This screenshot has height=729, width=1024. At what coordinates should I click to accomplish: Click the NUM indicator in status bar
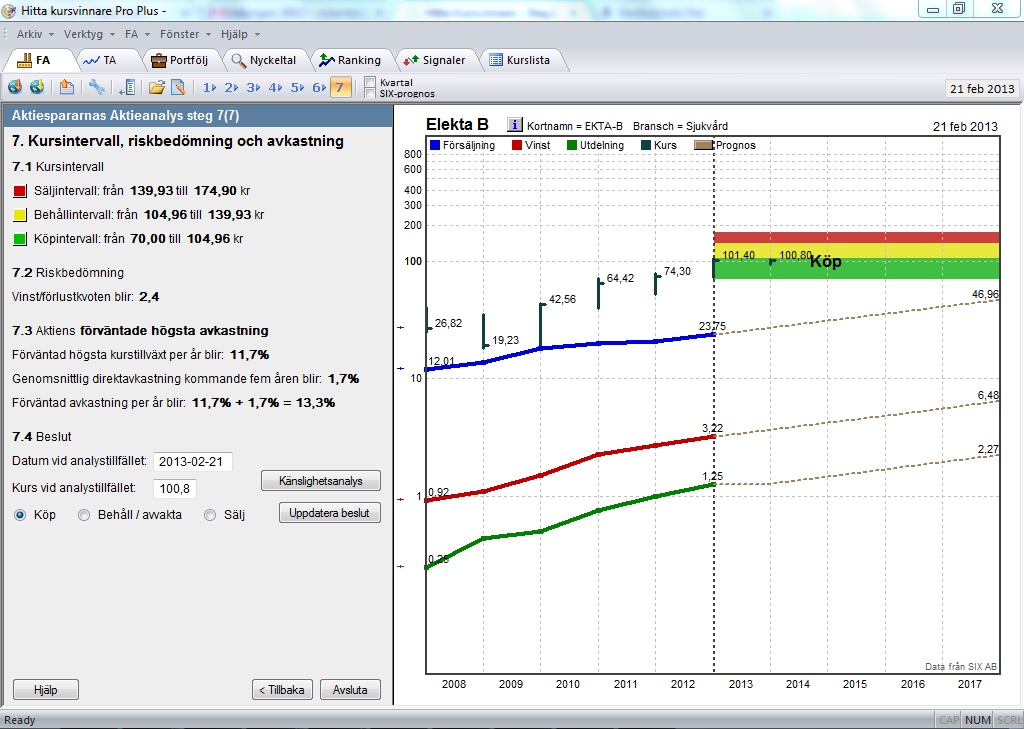pos(978,720)
